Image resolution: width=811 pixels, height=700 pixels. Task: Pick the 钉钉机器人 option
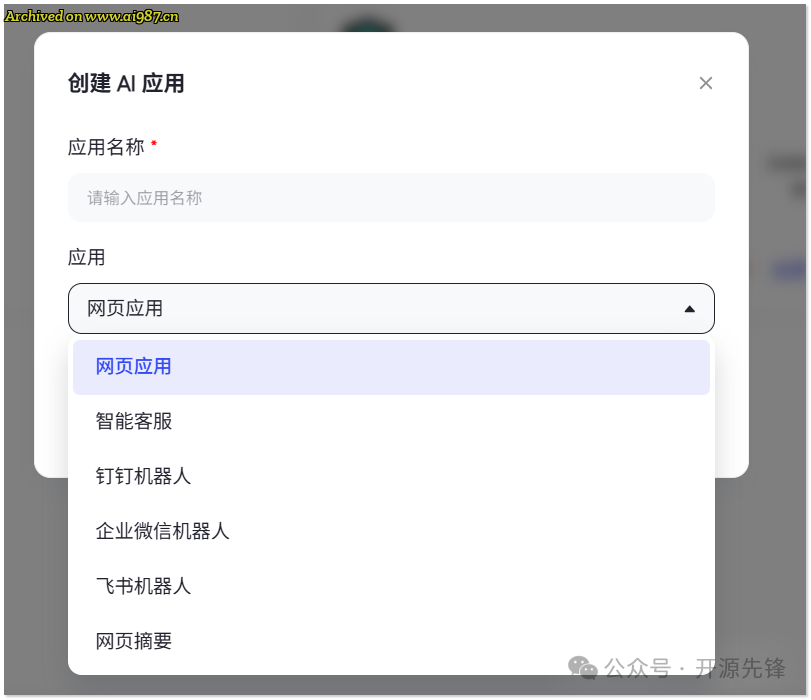click(x=391, y=476)
